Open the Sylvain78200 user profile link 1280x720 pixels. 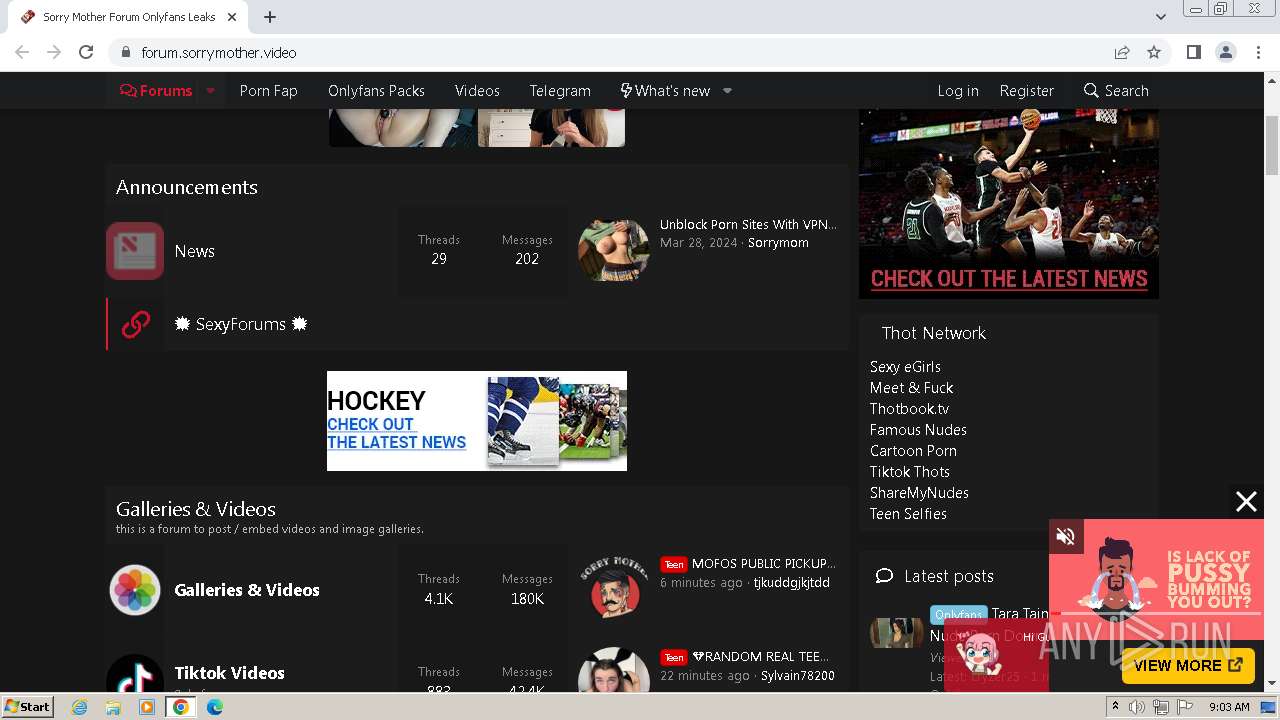pyautogui.click(x=798, y=676)
